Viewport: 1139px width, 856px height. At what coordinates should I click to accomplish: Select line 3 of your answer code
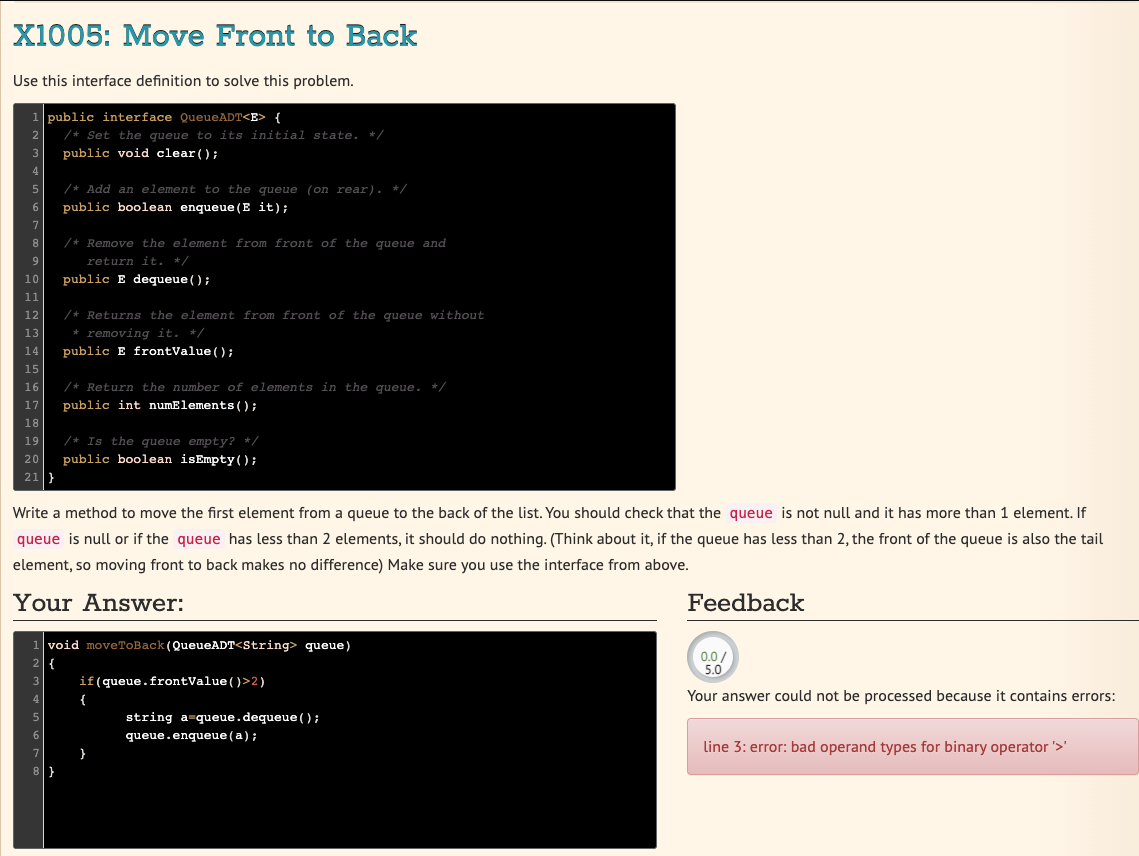[170, 681]
